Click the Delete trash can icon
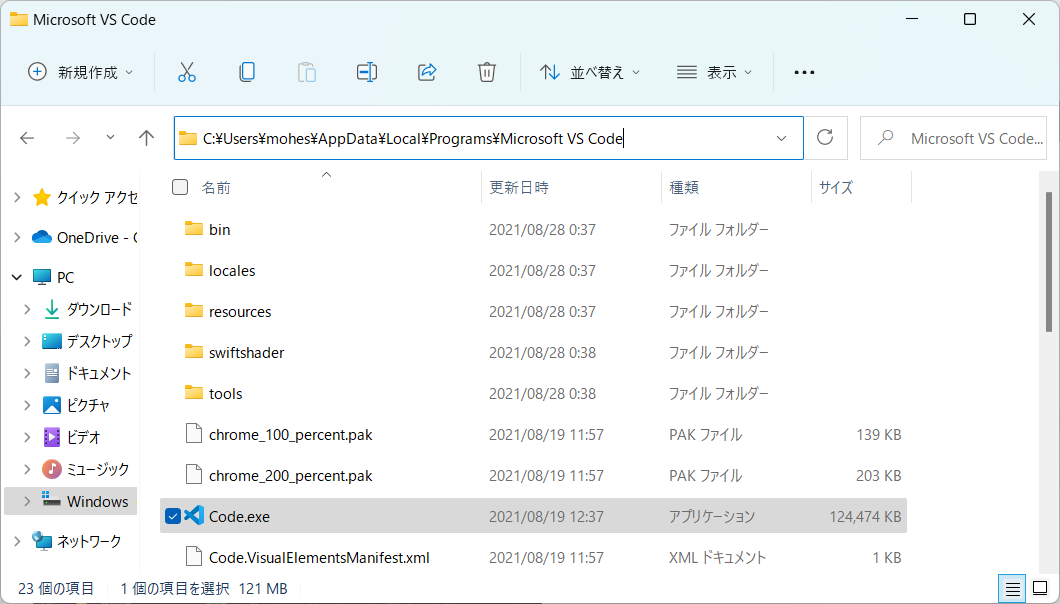The height and width of the screenshot is (604, 1060). (487, 72)
